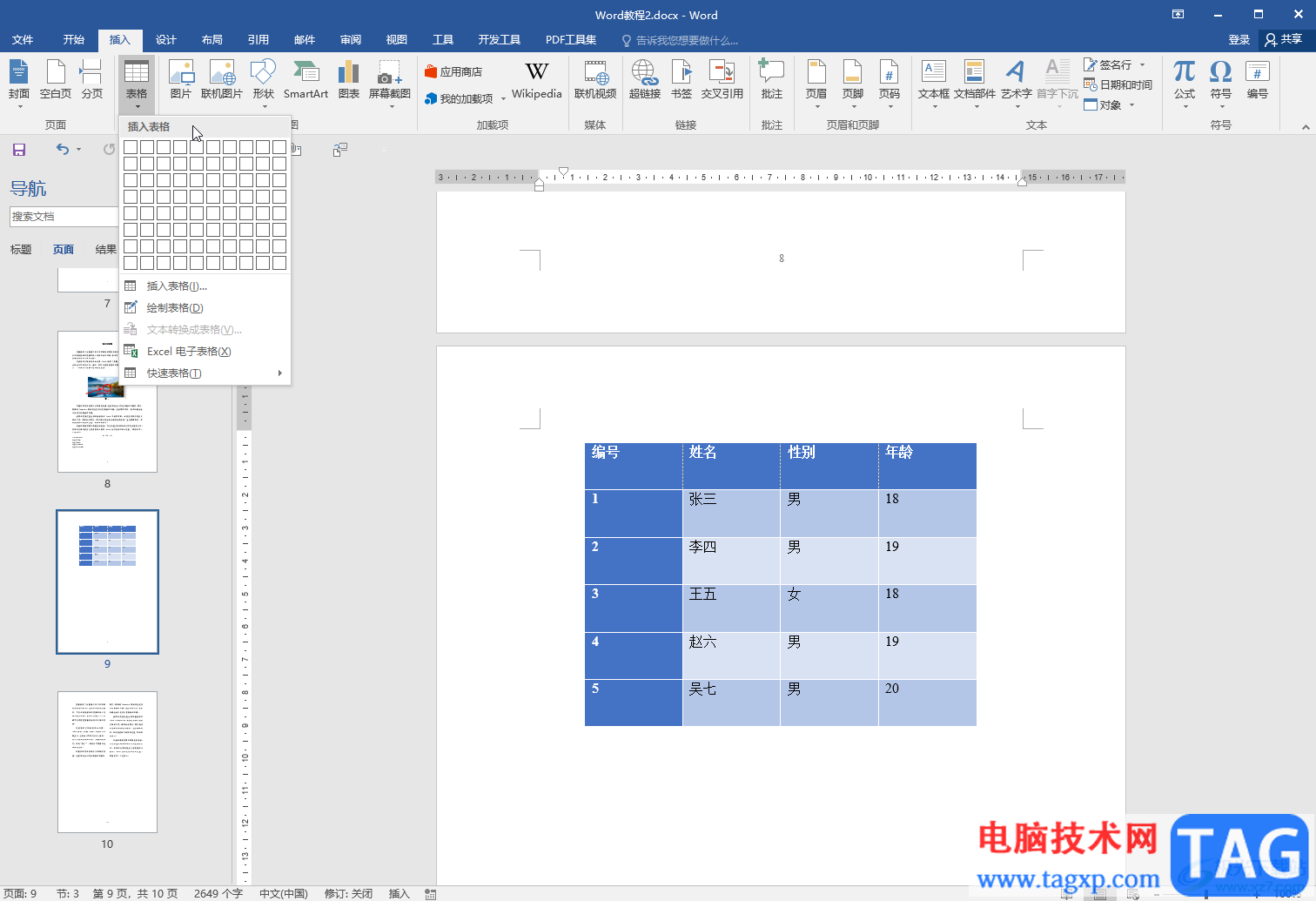Select page 10 thumbnail in navigation

[107, 762]
